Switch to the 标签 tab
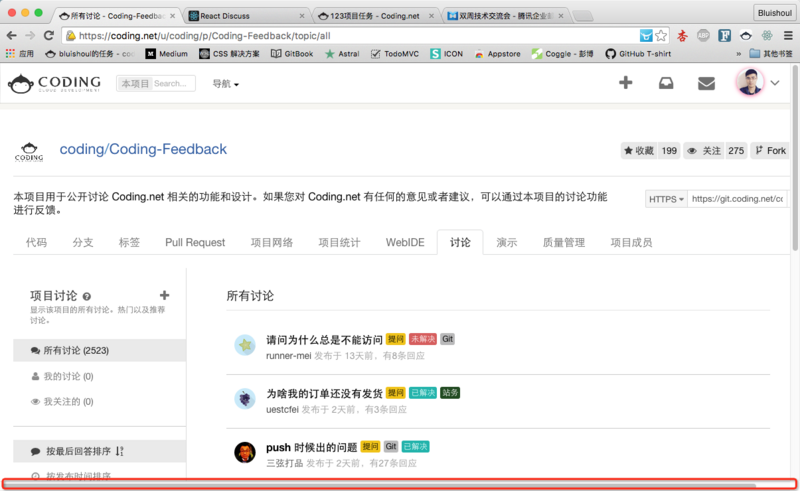Viewport: 800px width, 491px height. coord(129,242)
